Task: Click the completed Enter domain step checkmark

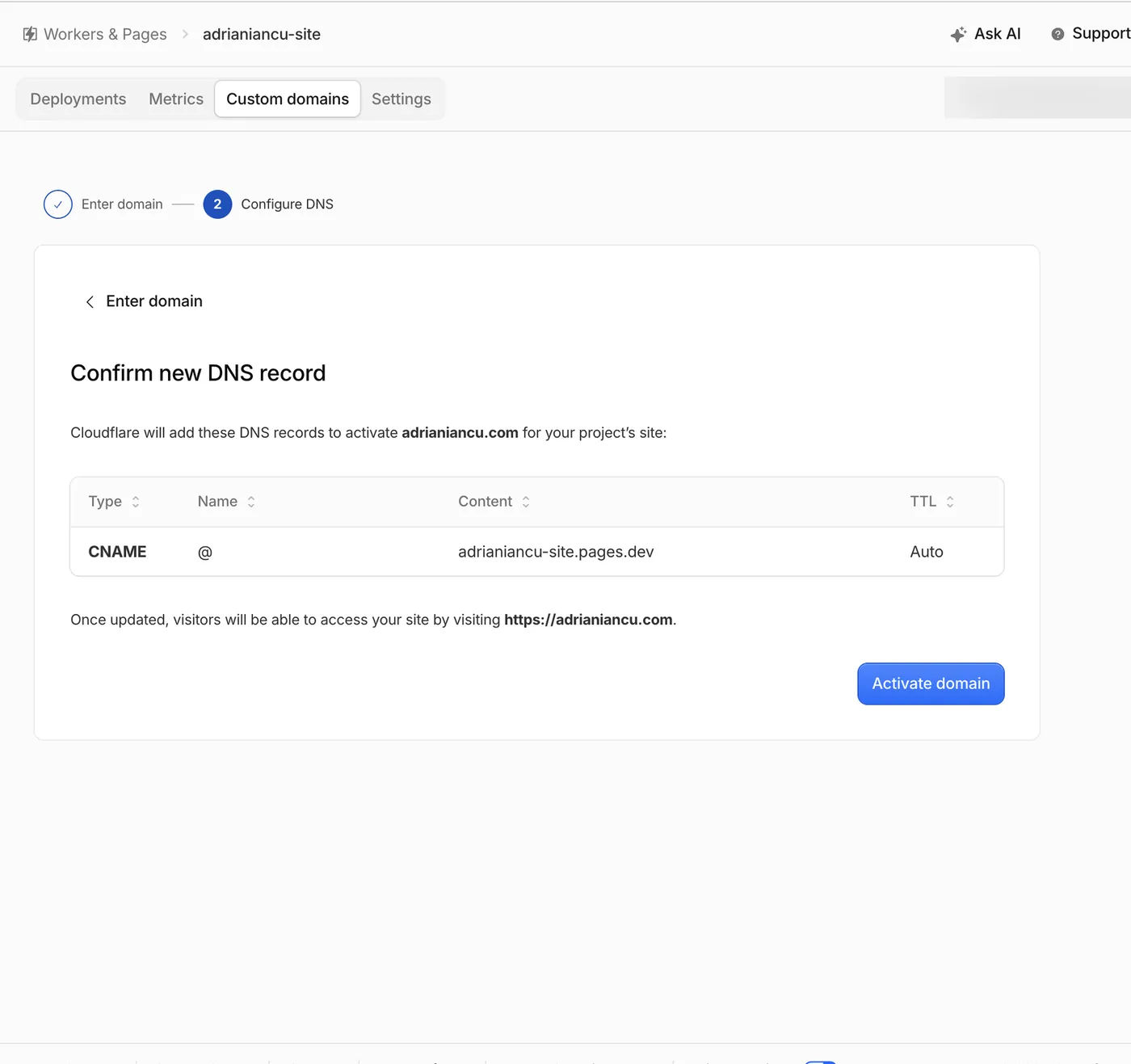Action: 58,204
